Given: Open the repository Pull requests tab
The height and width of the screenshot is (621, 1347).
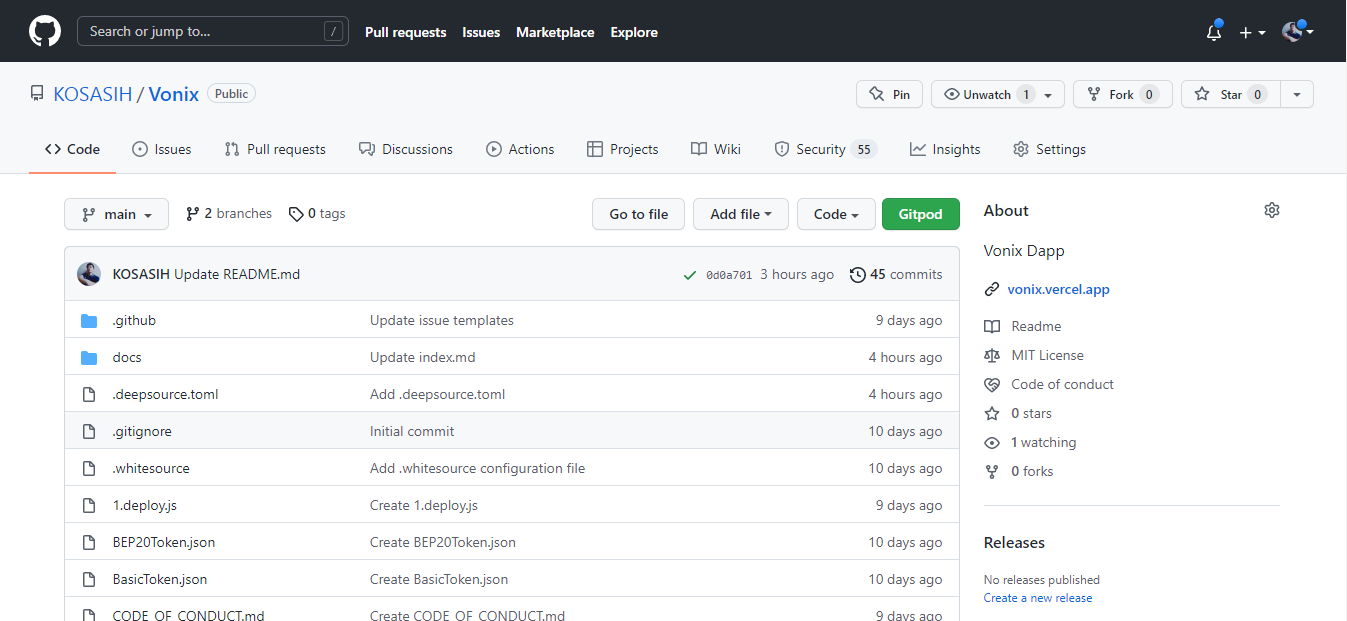Looking at the screenshot, I should click(x=275, y=149).
